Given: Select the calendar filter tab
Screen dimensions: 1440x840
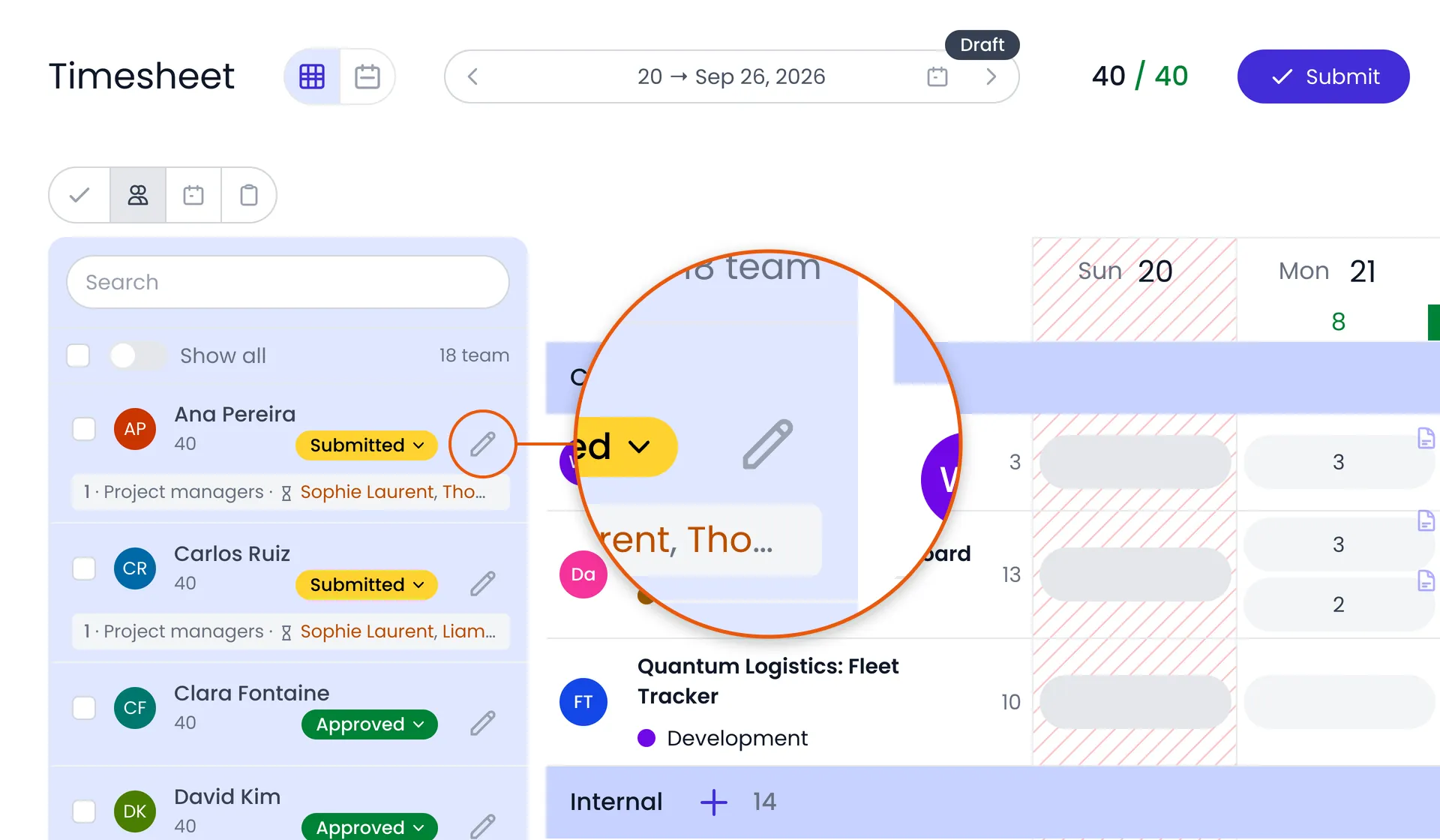Looking at the screenshot, I should pyautogui.click(x=193, y=195).
